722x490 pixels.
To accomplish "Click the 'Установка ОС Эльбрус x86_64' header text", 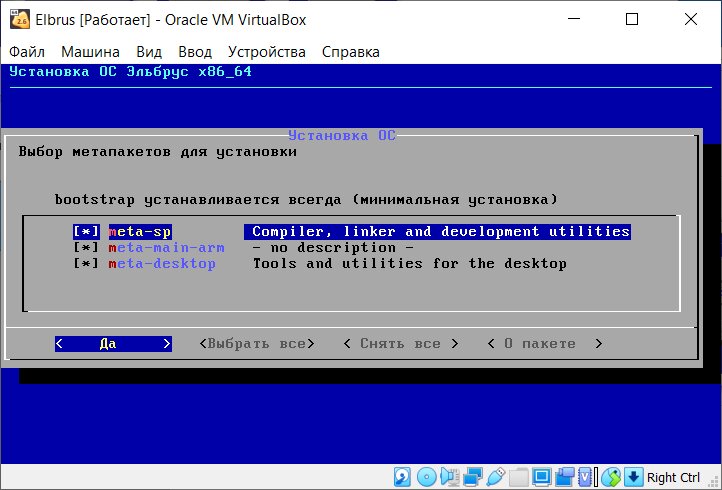I will click(x=130, y=72).
